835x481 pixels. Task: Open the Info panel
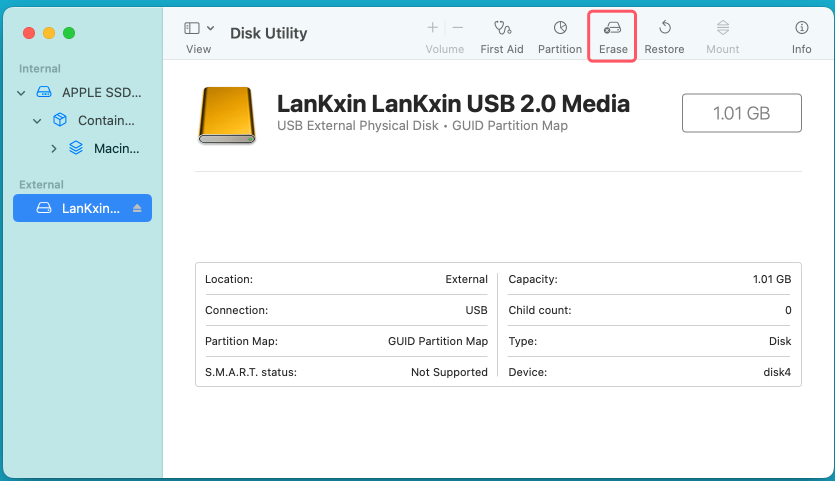click(801, 29)
